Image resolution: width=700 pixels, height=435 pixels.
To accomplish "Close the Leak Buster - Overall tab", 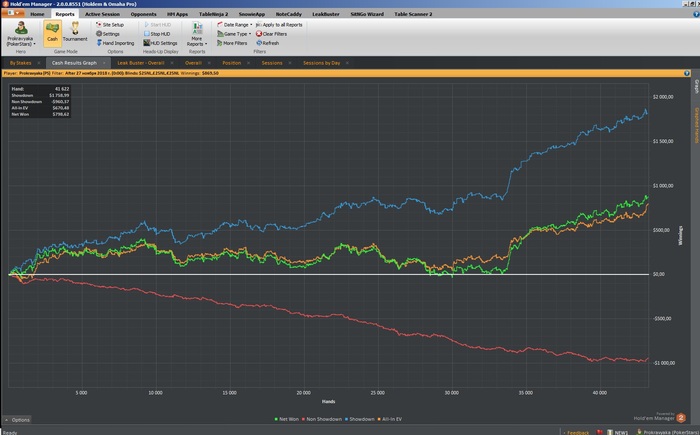I will click(172, 63).
